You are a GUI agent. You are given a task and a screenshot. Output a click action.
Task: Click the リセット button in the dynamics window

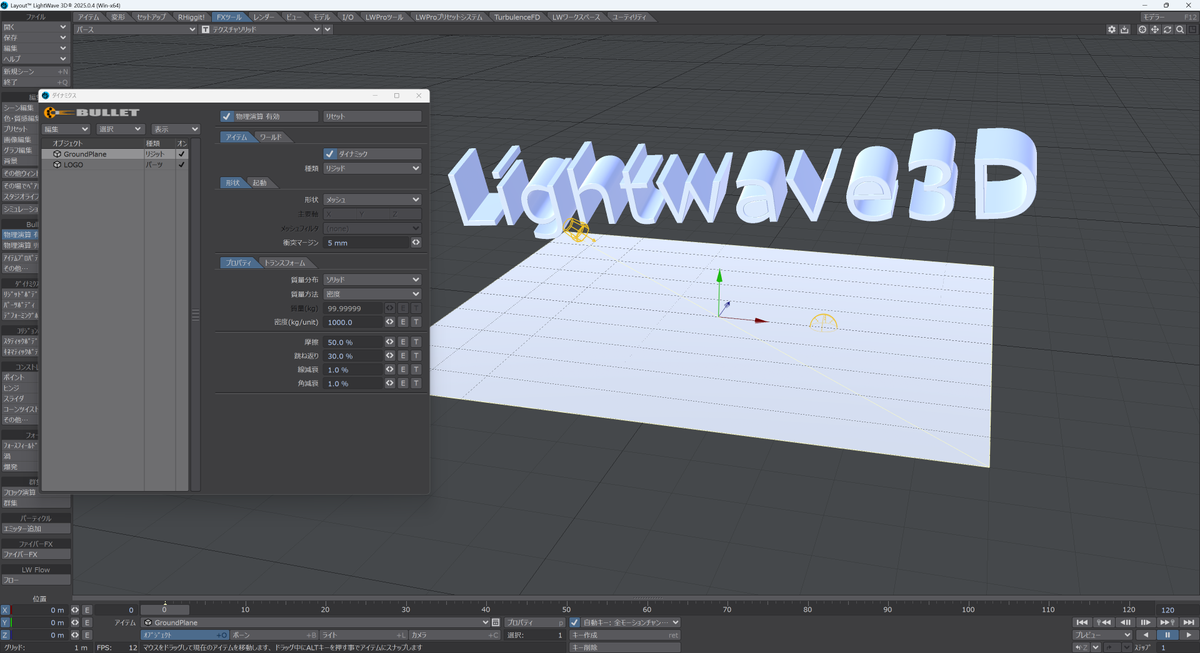[372, 117]
